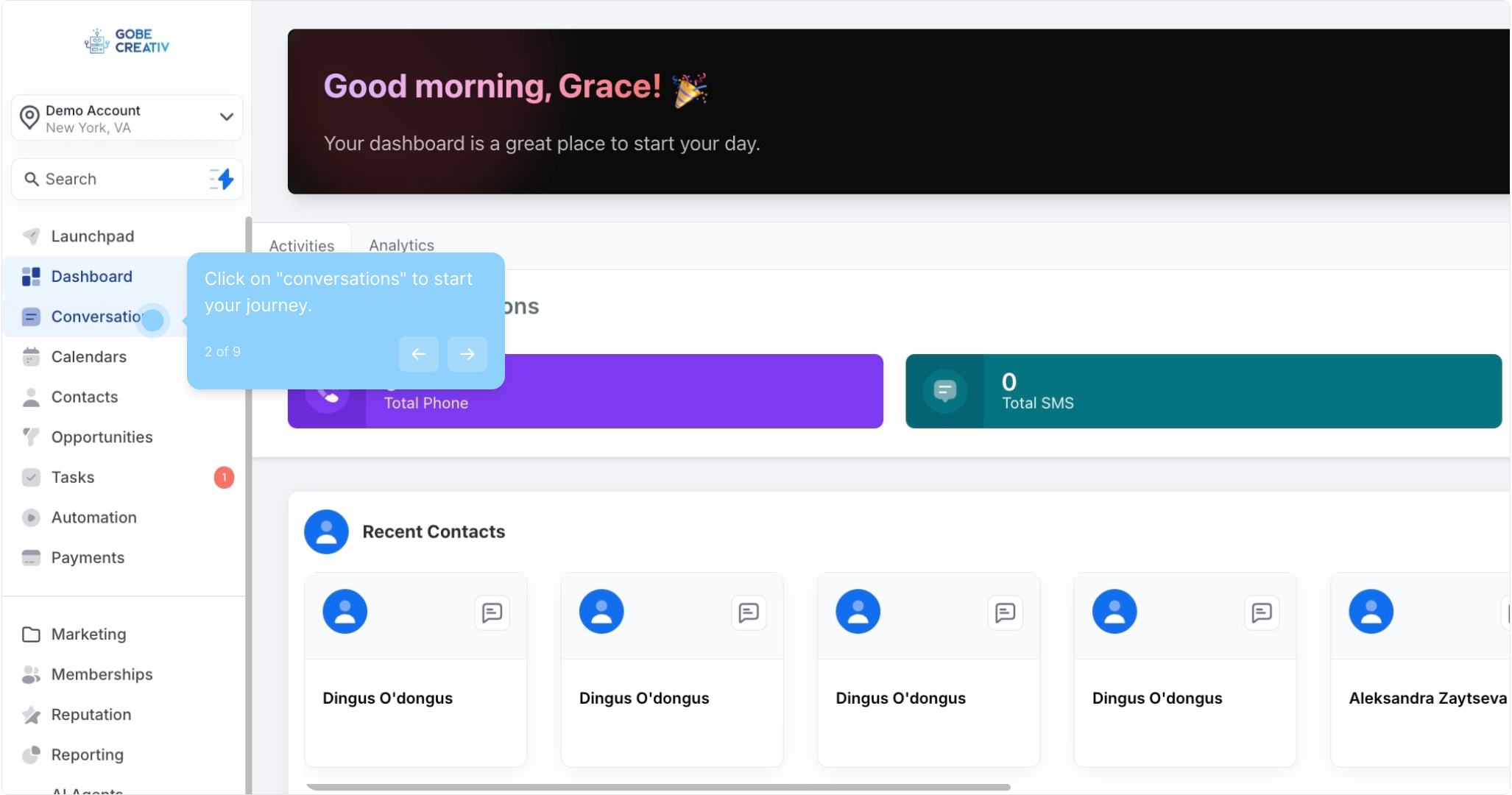Click the Tasks notification badge
The height and width of the screenshot is (795, 1512).
[x=224, y=477]
